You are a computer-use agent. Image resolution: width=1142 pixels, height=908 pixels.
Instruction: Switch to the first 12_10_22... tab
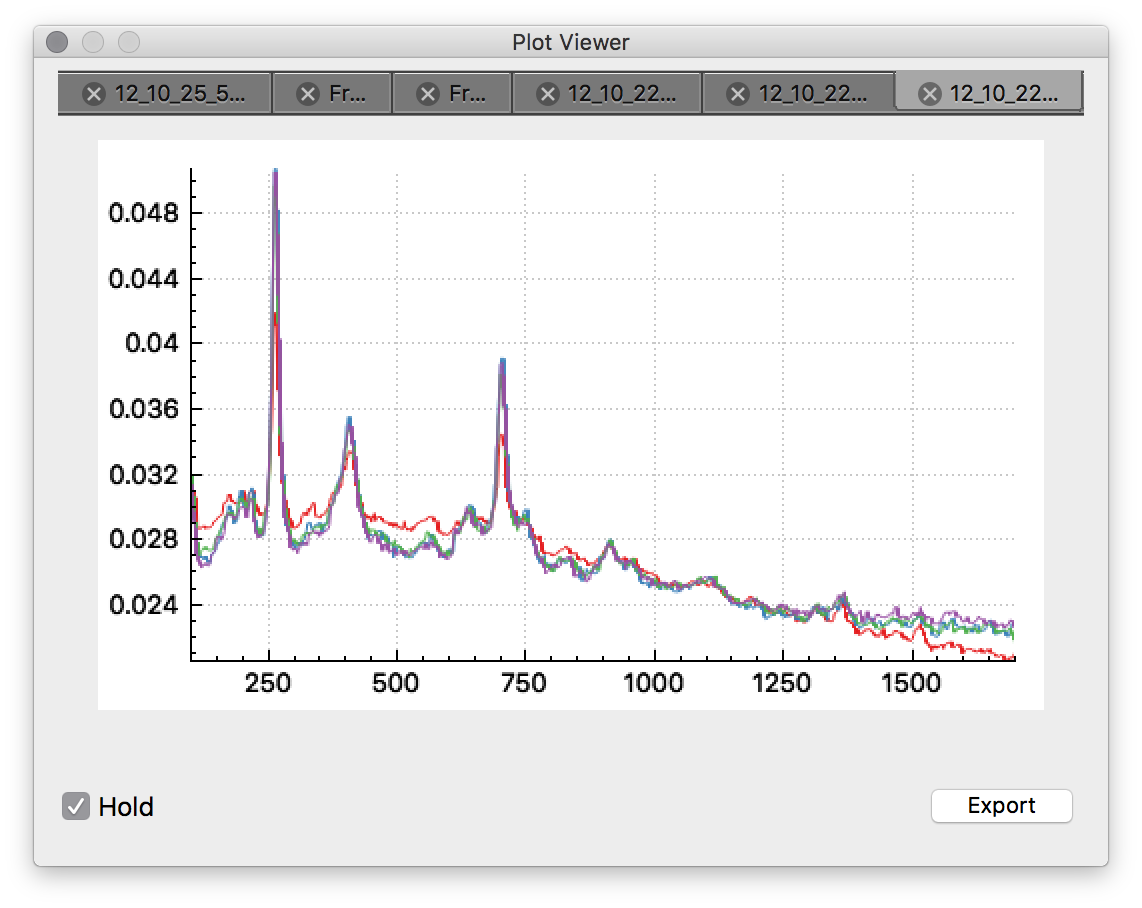pyautogui.click(x=621, y=94)
